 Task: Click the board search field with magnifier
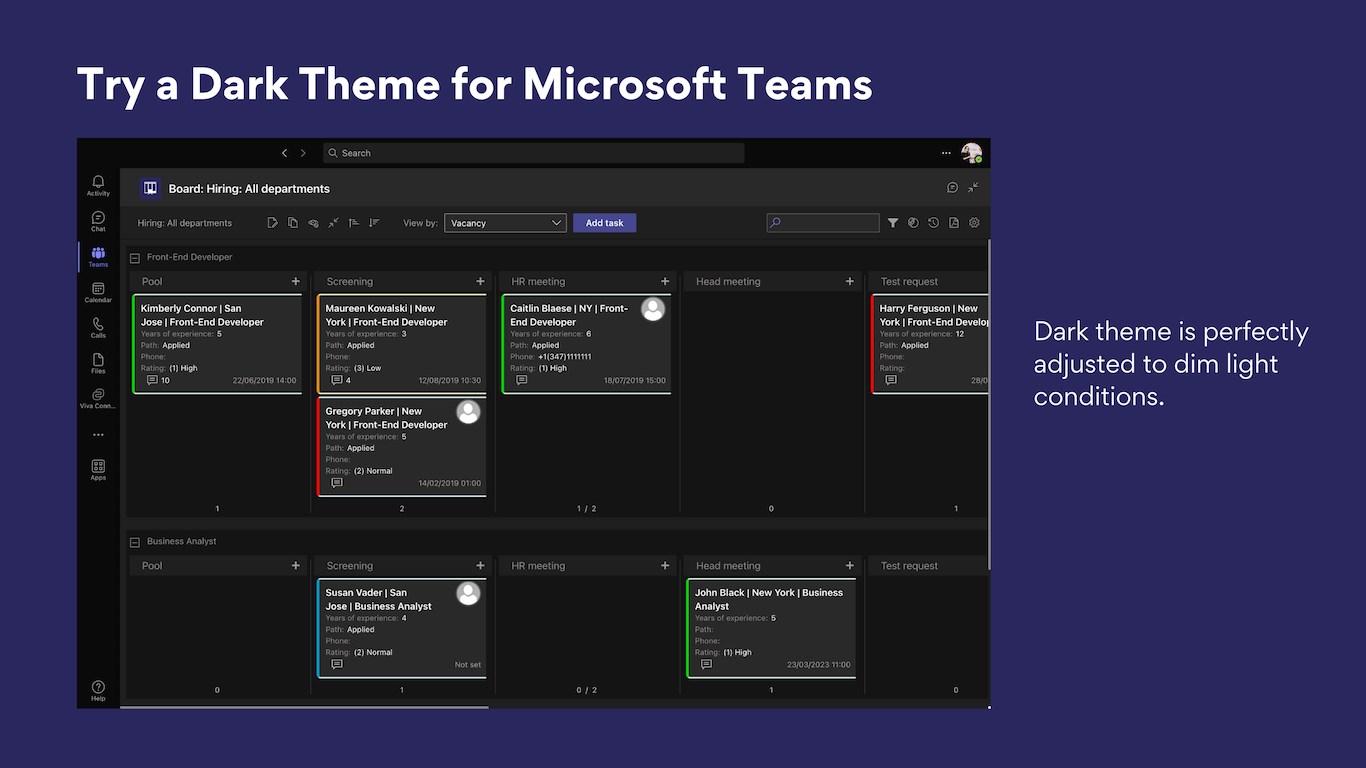coord(823,223)
